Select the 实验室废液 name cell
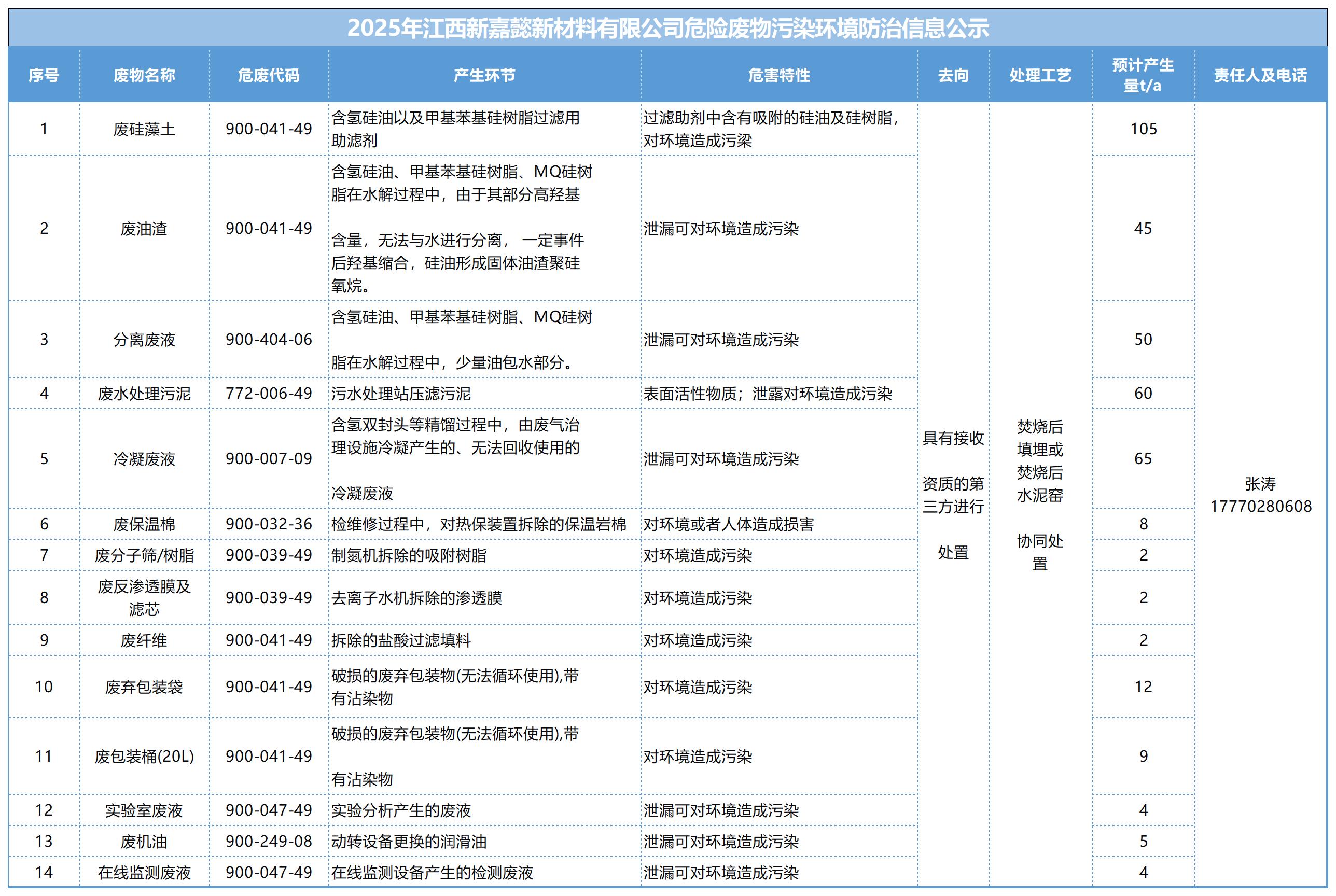 144,810
